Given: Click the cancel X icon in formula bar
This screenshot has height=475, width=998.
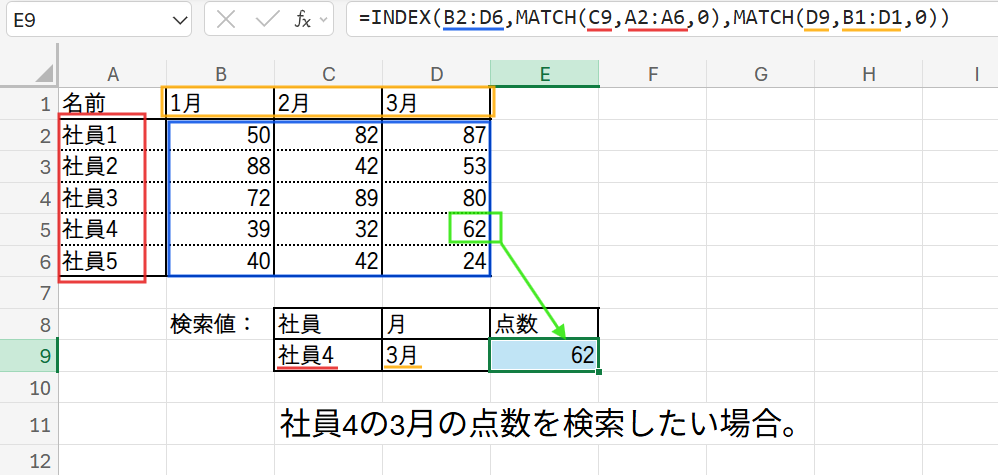Looking at the screenshot, I should [x=226, y=20].
